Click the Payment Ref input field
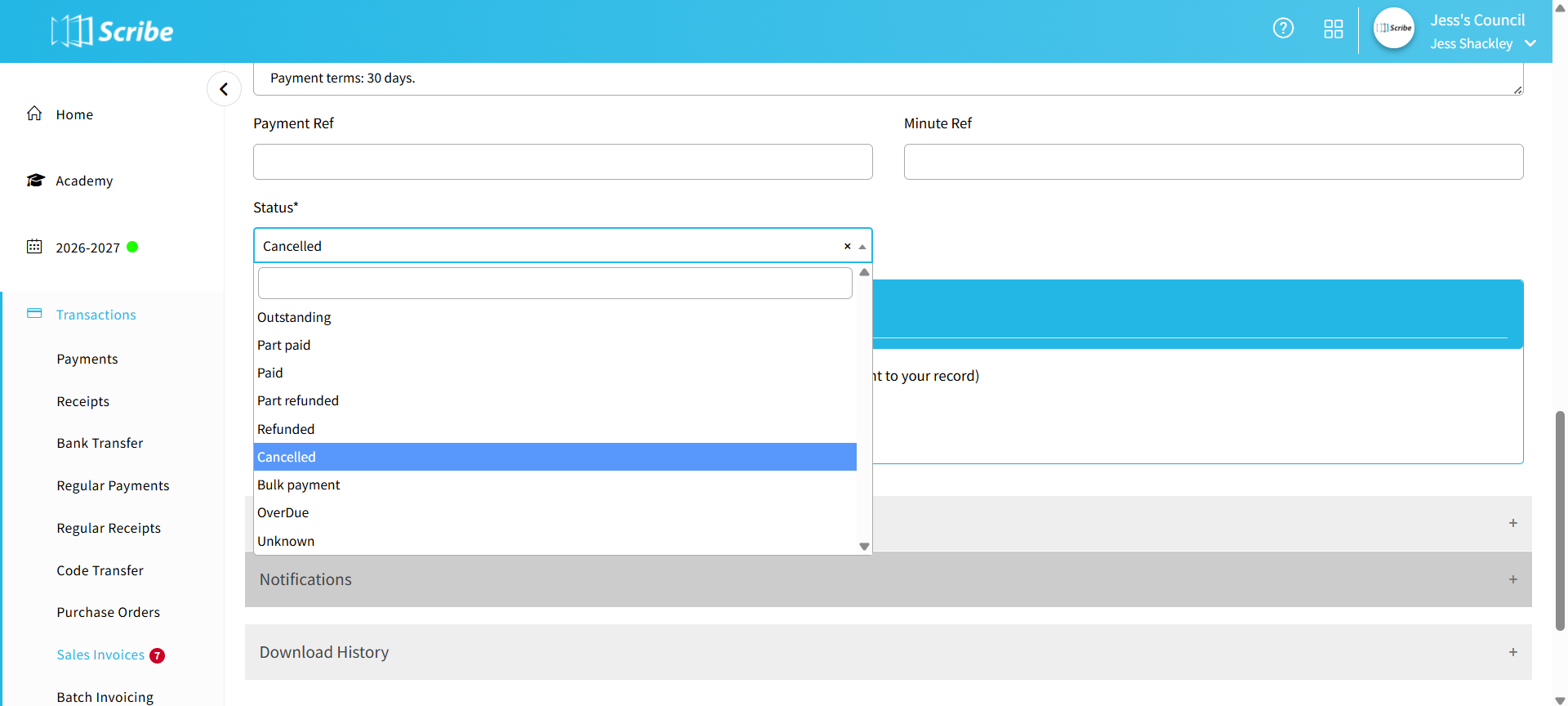The image size is (1568, 706). click(563, 162)
